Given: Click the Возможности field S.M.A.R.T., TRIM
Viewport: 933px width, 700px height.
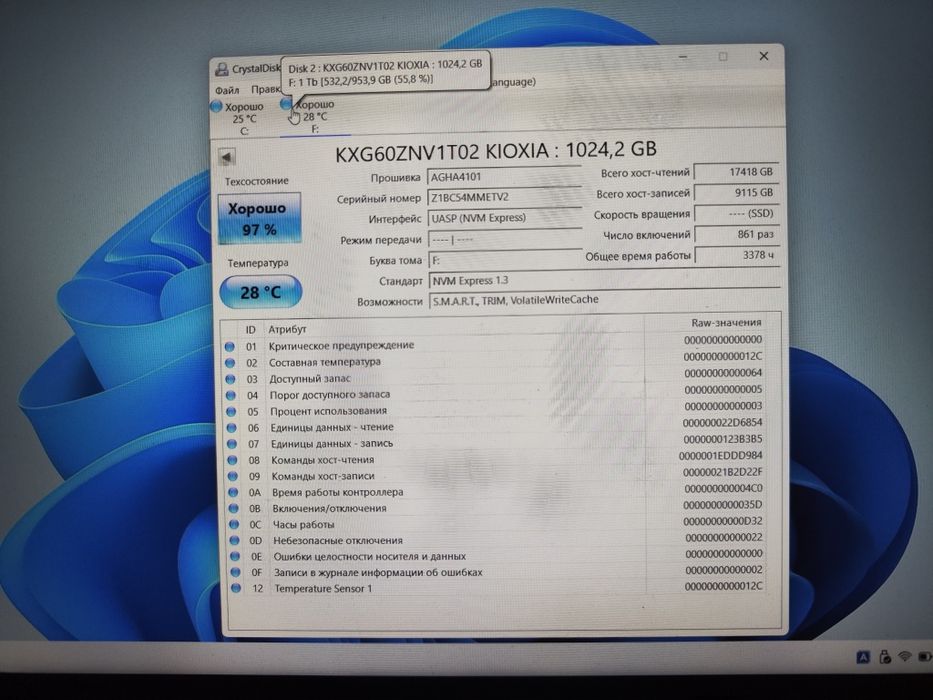Looking at the screenshot, I should (605, 299).
